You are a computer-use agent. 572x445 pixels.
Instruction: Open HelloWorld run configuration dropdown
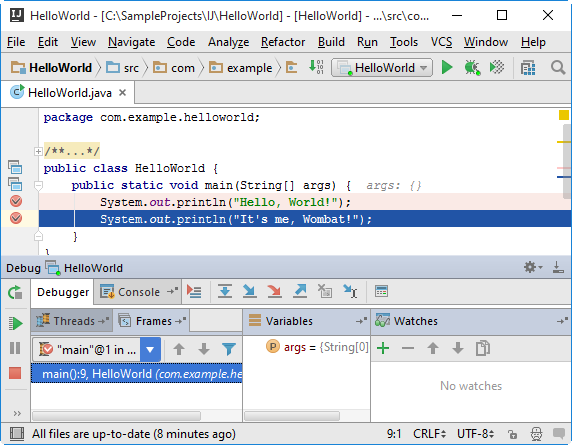pyautogui.click(x=382, y=68)
